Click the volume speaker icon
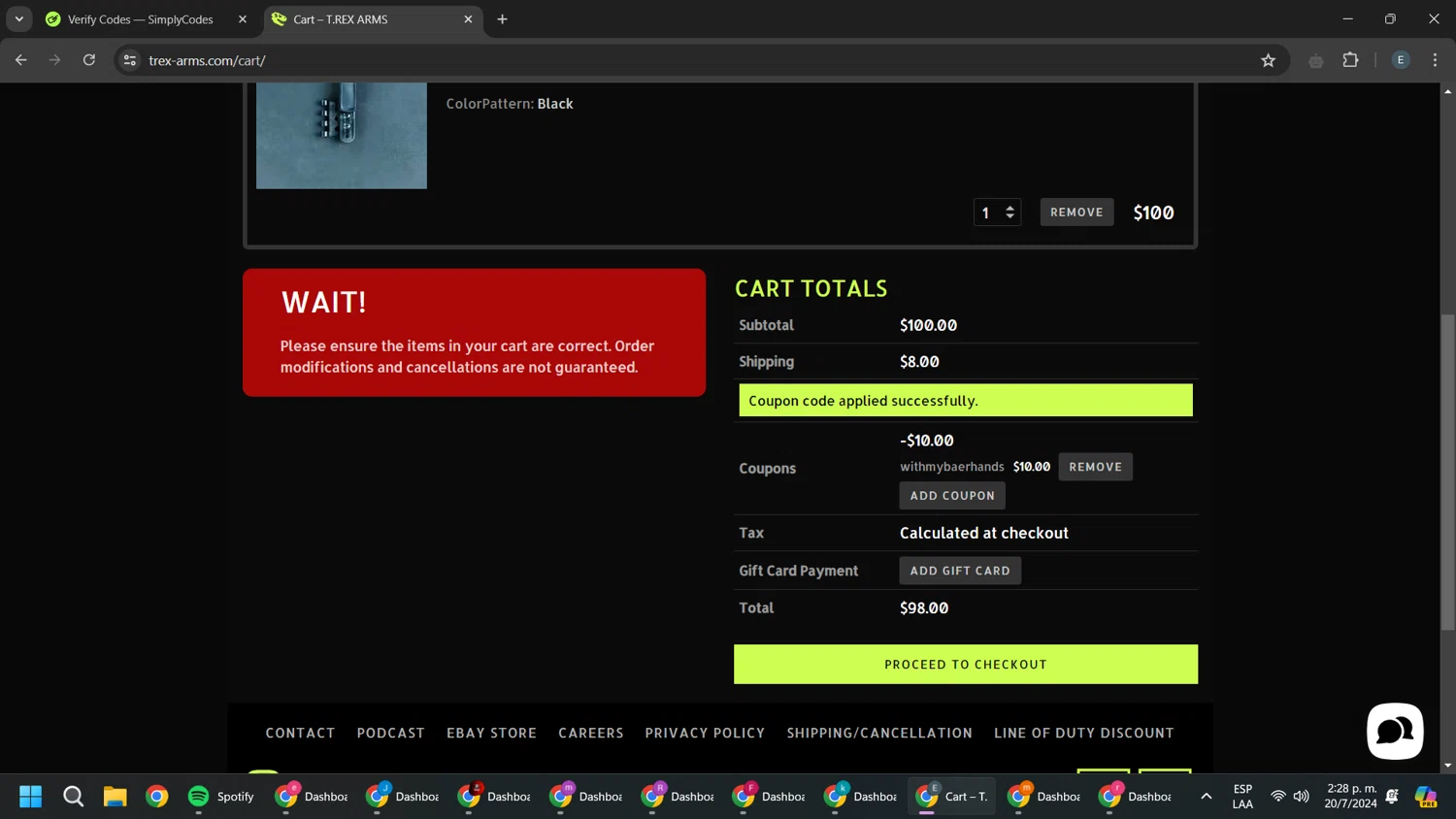This screenshot has height=819, width=1456. point(1302,797)
